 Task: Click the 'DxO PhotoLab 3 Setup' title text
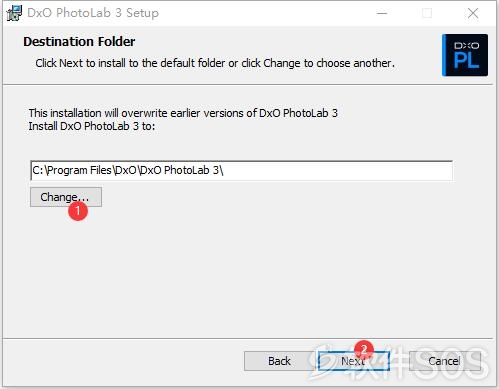coord(93,13)
